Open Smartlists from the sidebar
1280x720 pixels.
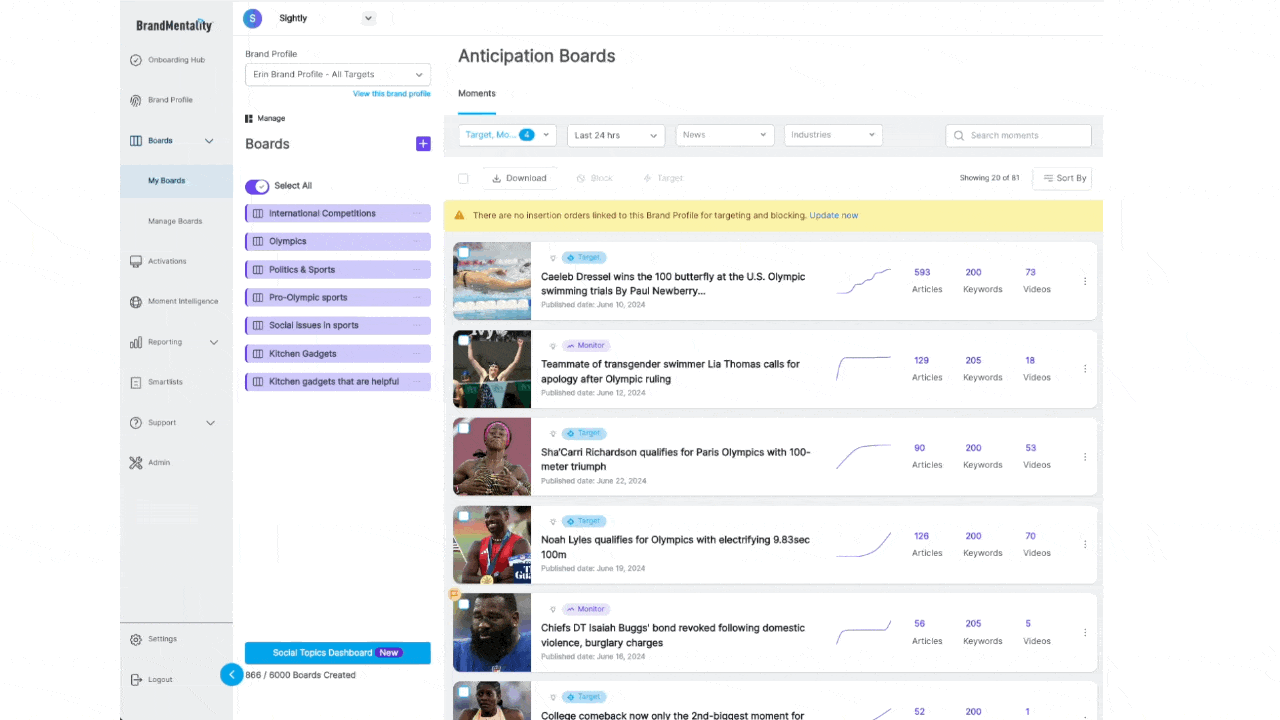coord(163,381)
